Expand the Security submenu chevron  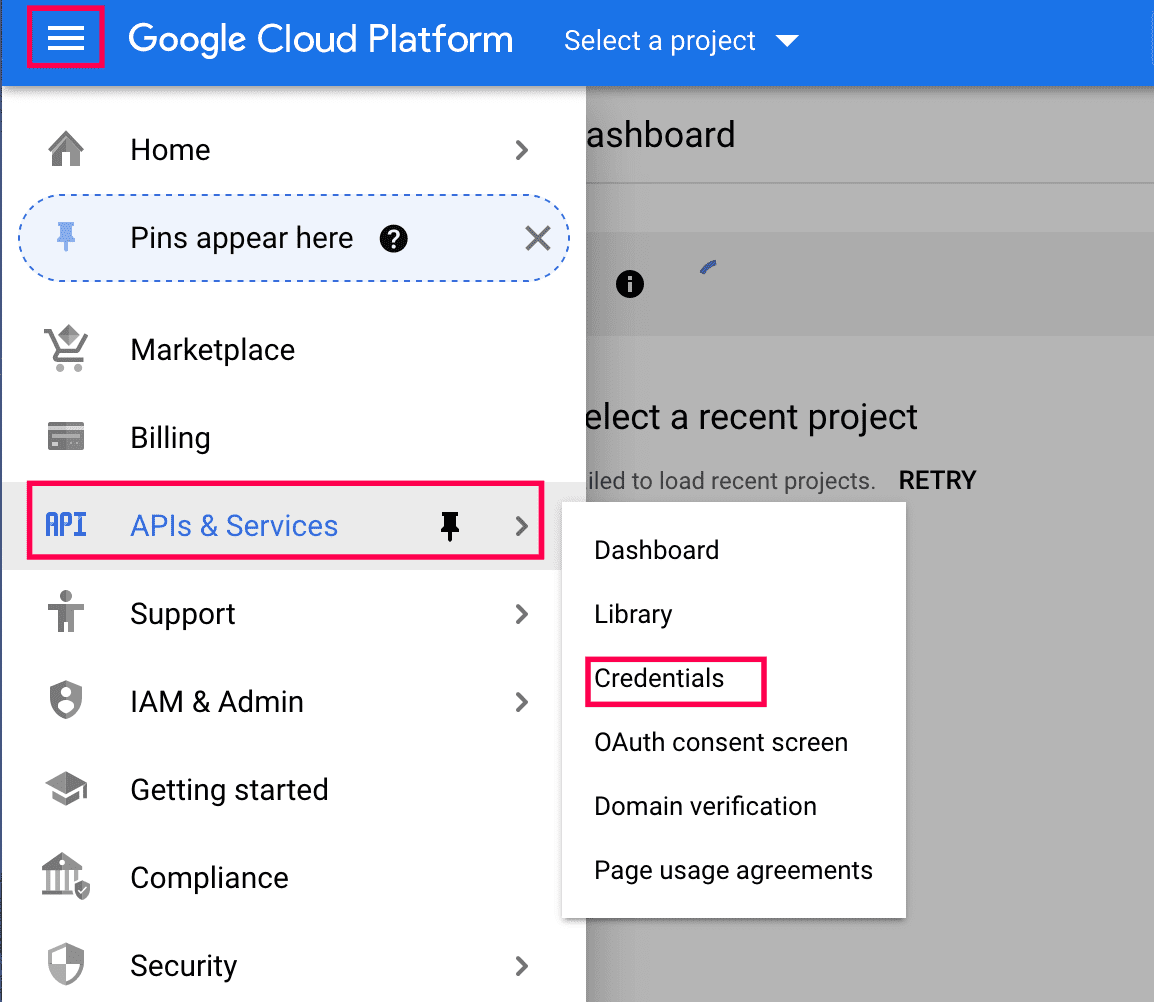[521, 966]
